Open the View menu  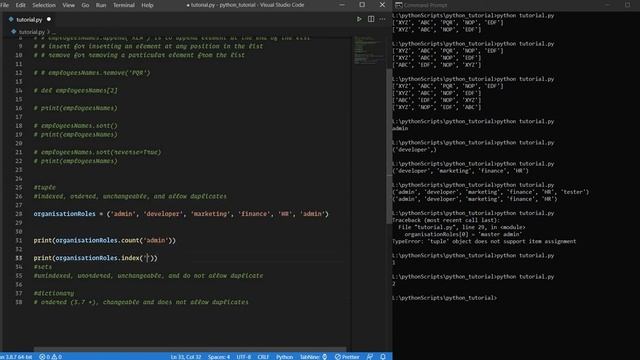click(69, 5)
